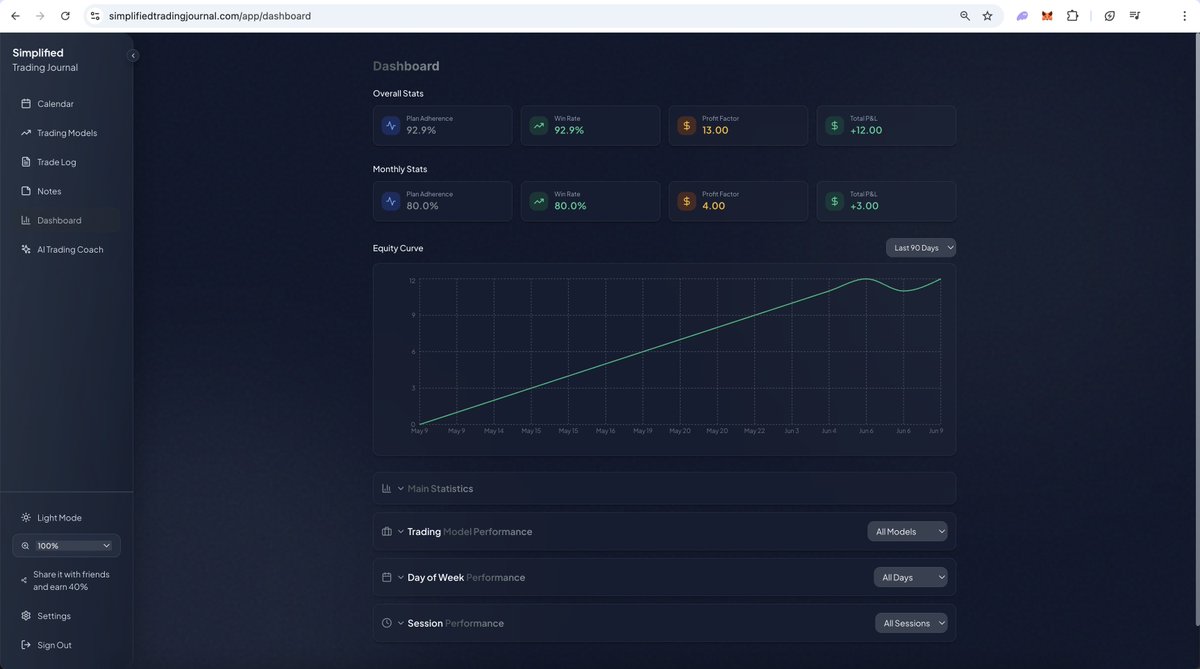
Task: Click the browser address bar URL
Action: pos(209,16)
